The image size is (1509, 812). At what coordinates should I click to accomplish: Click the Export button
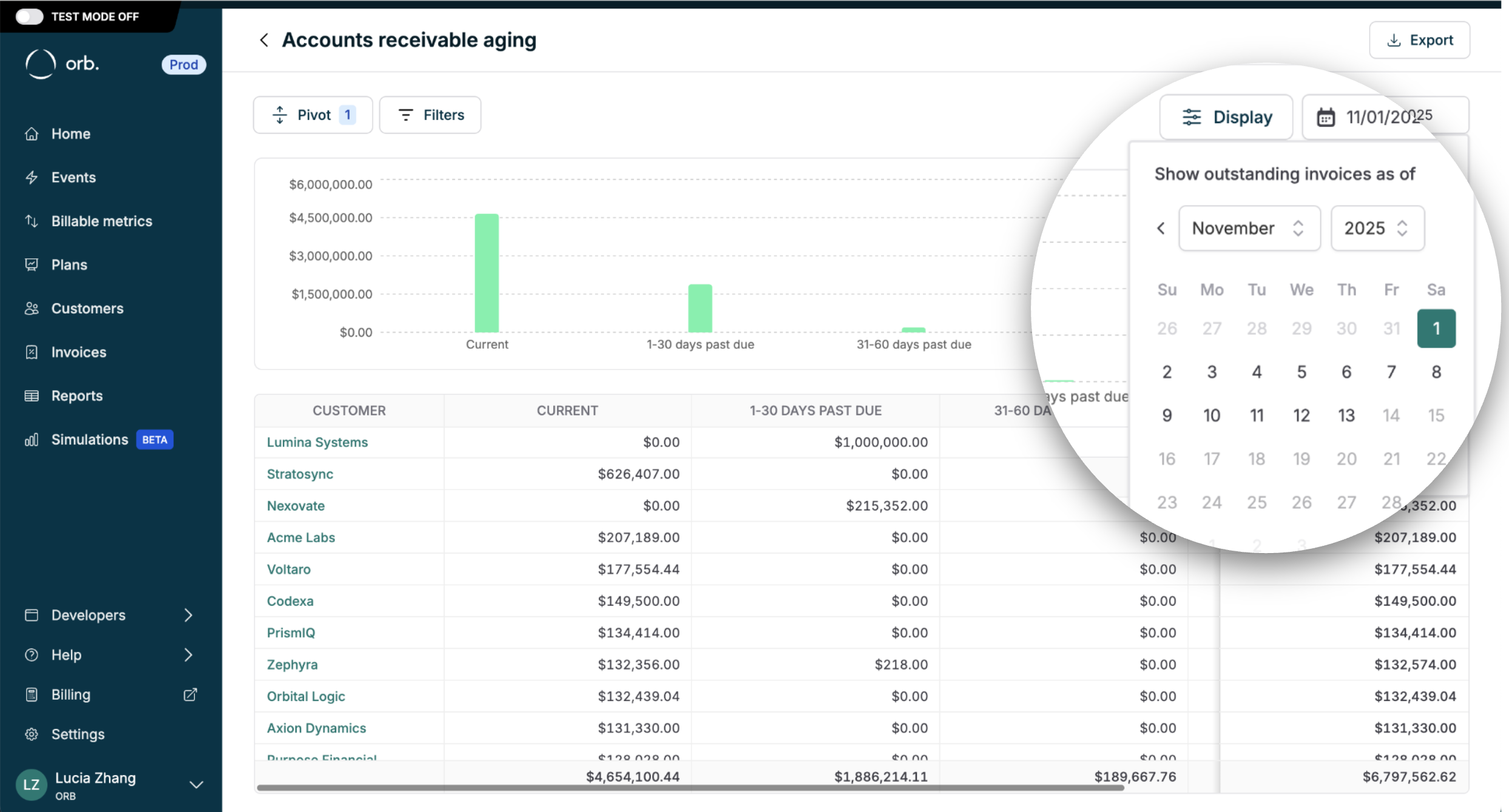[1419, 40]
